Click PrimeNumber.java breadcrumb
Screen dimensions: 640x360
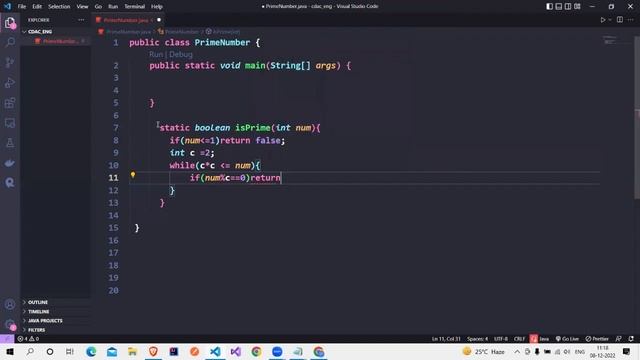point(126,31)
